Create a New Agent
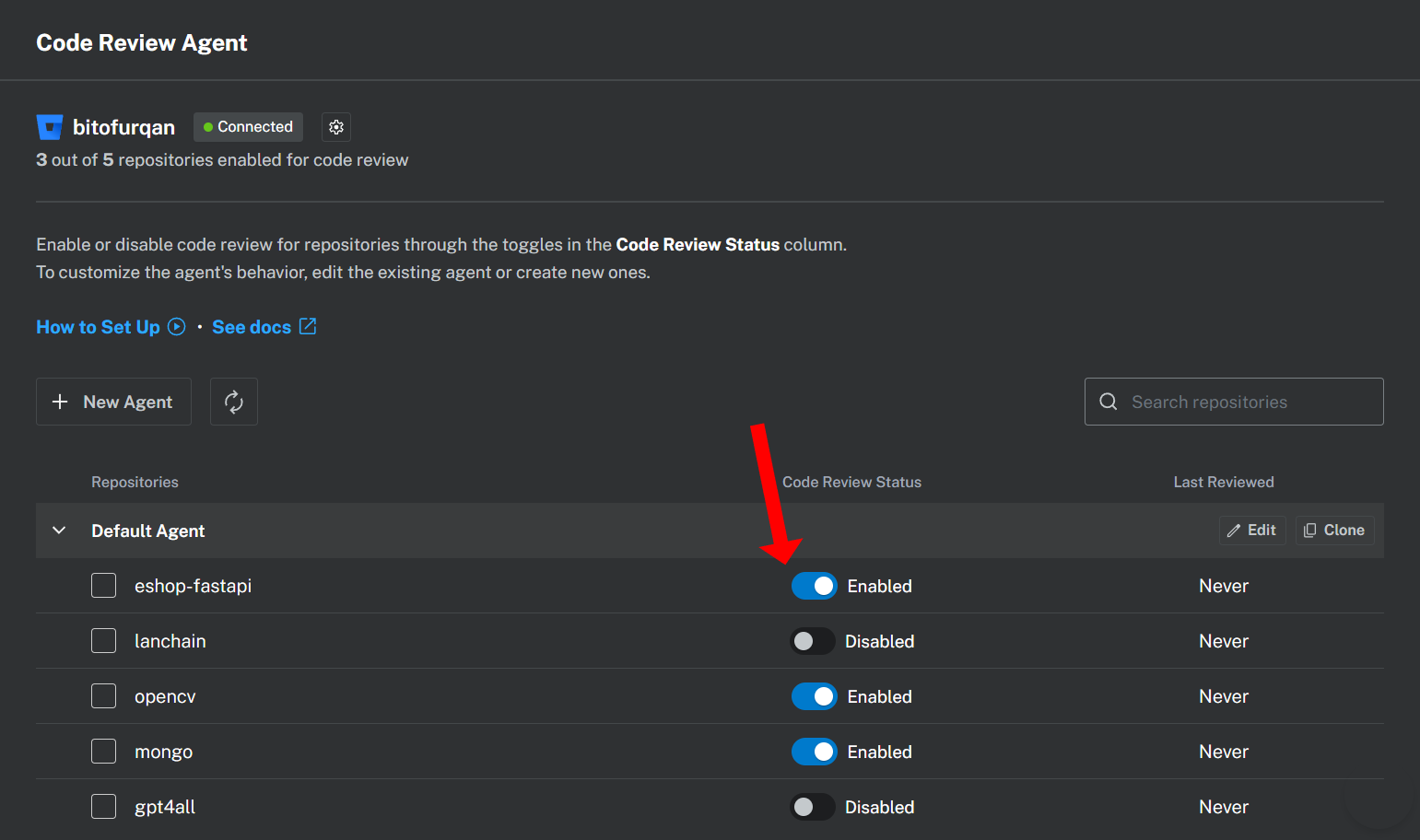The width and height of the screenshot is (1420, 840). tap(113, 402)
